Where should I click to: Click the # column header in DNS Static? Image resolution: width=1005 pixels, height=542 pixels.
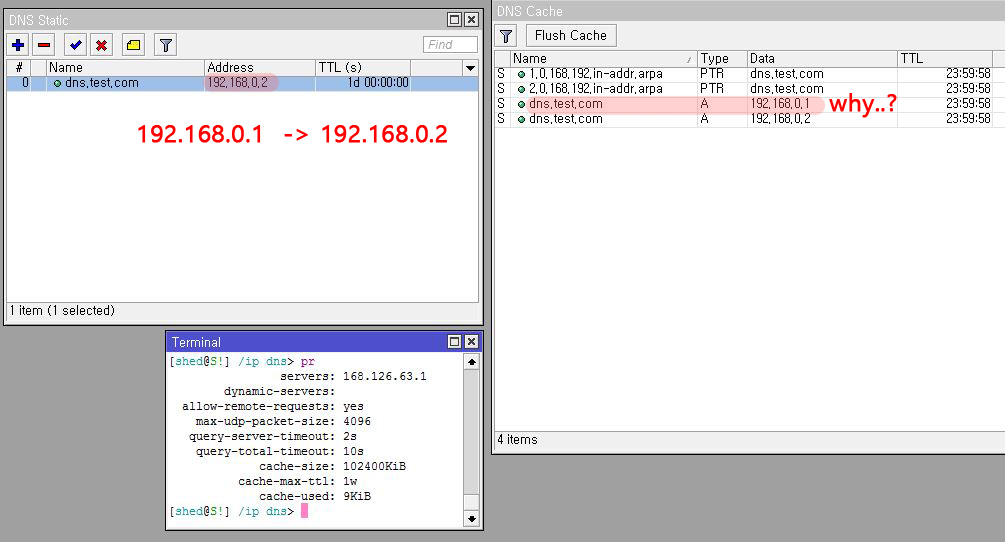19,67
